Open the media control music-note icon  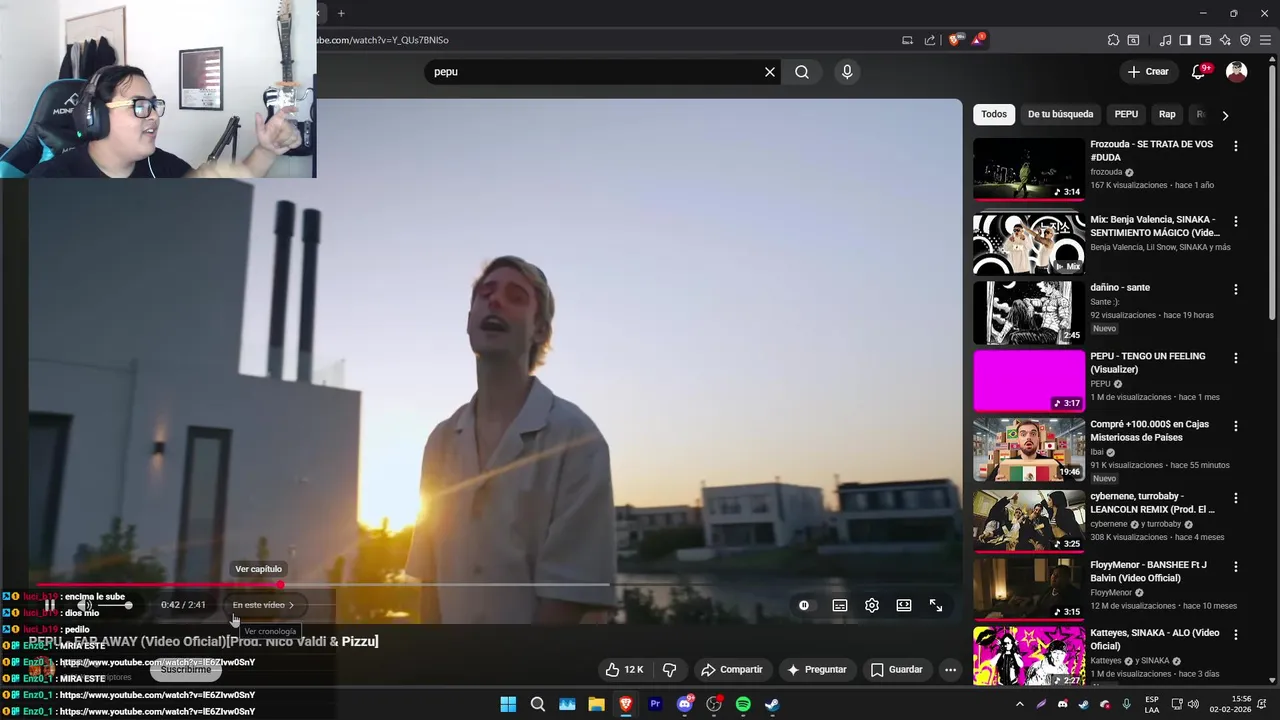1165,40
